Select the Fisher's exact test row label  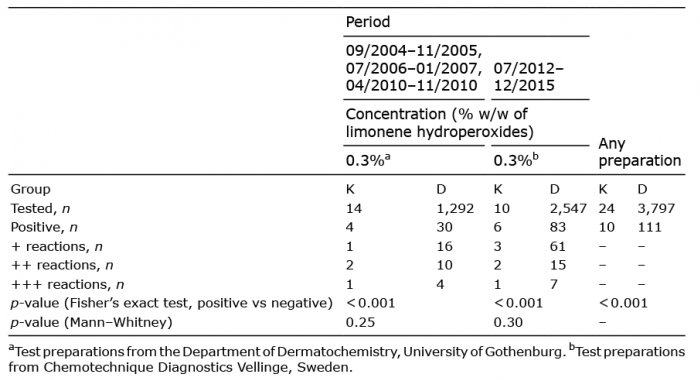coord(171,303)
